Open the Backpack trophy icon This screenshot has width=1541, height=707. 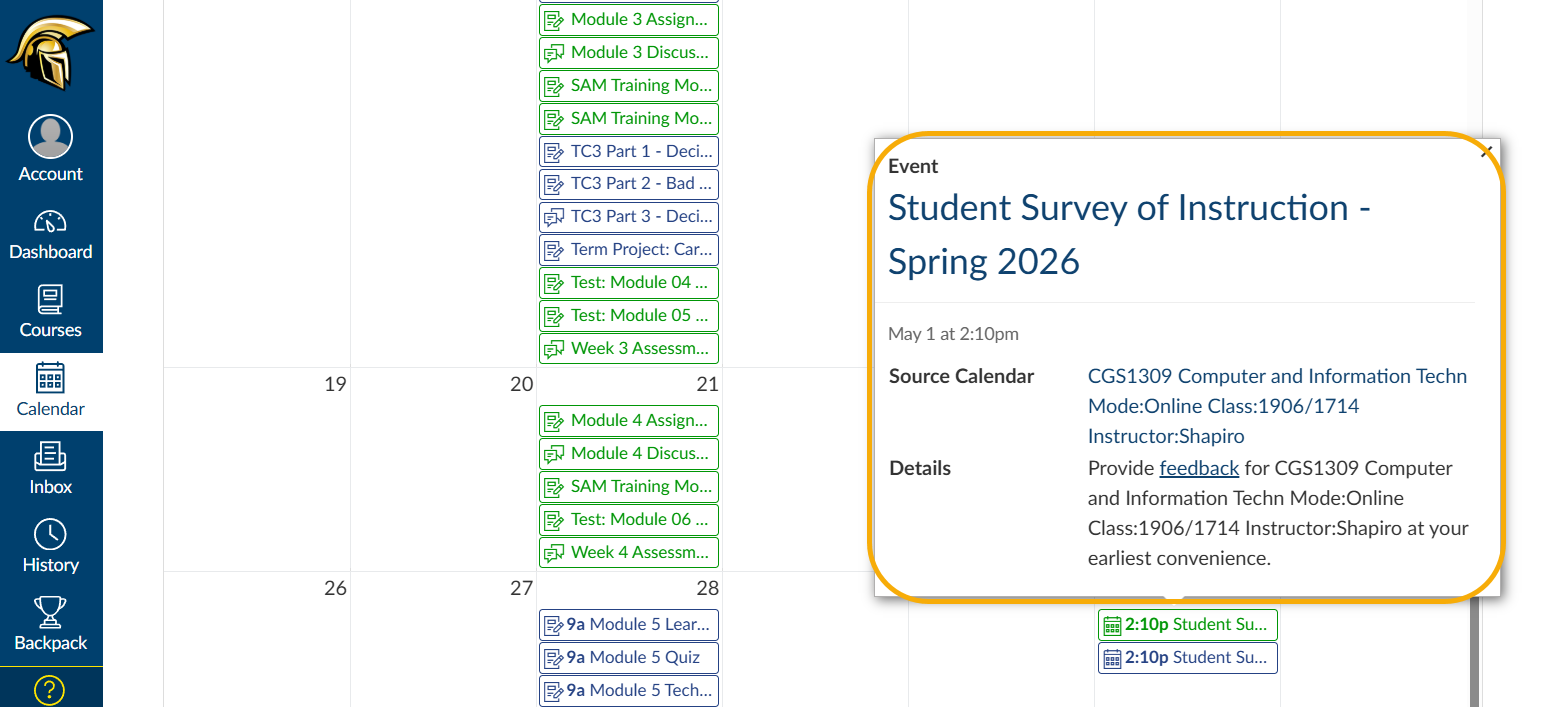point(51,624)
